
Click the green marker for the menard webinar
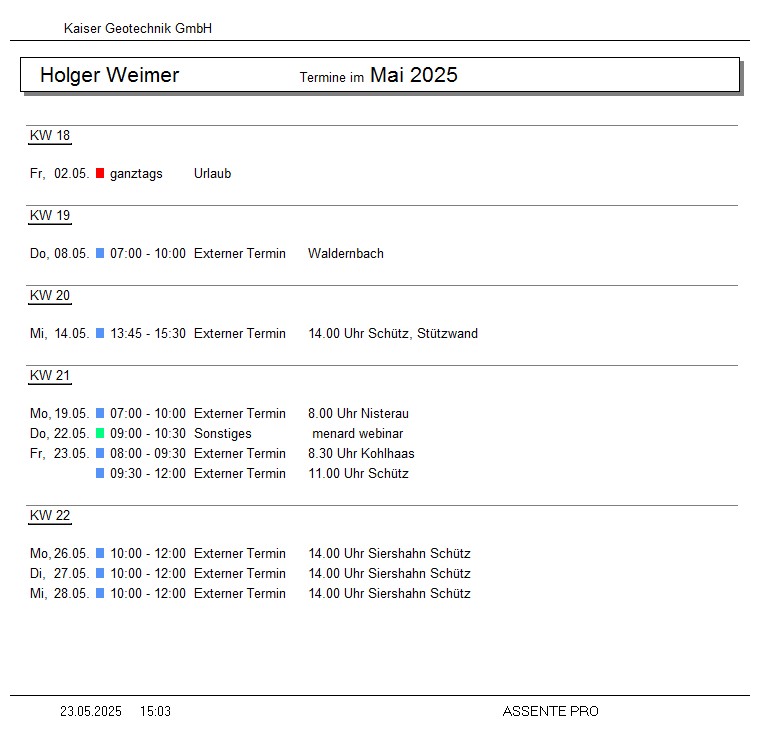[x=100, y=433]
